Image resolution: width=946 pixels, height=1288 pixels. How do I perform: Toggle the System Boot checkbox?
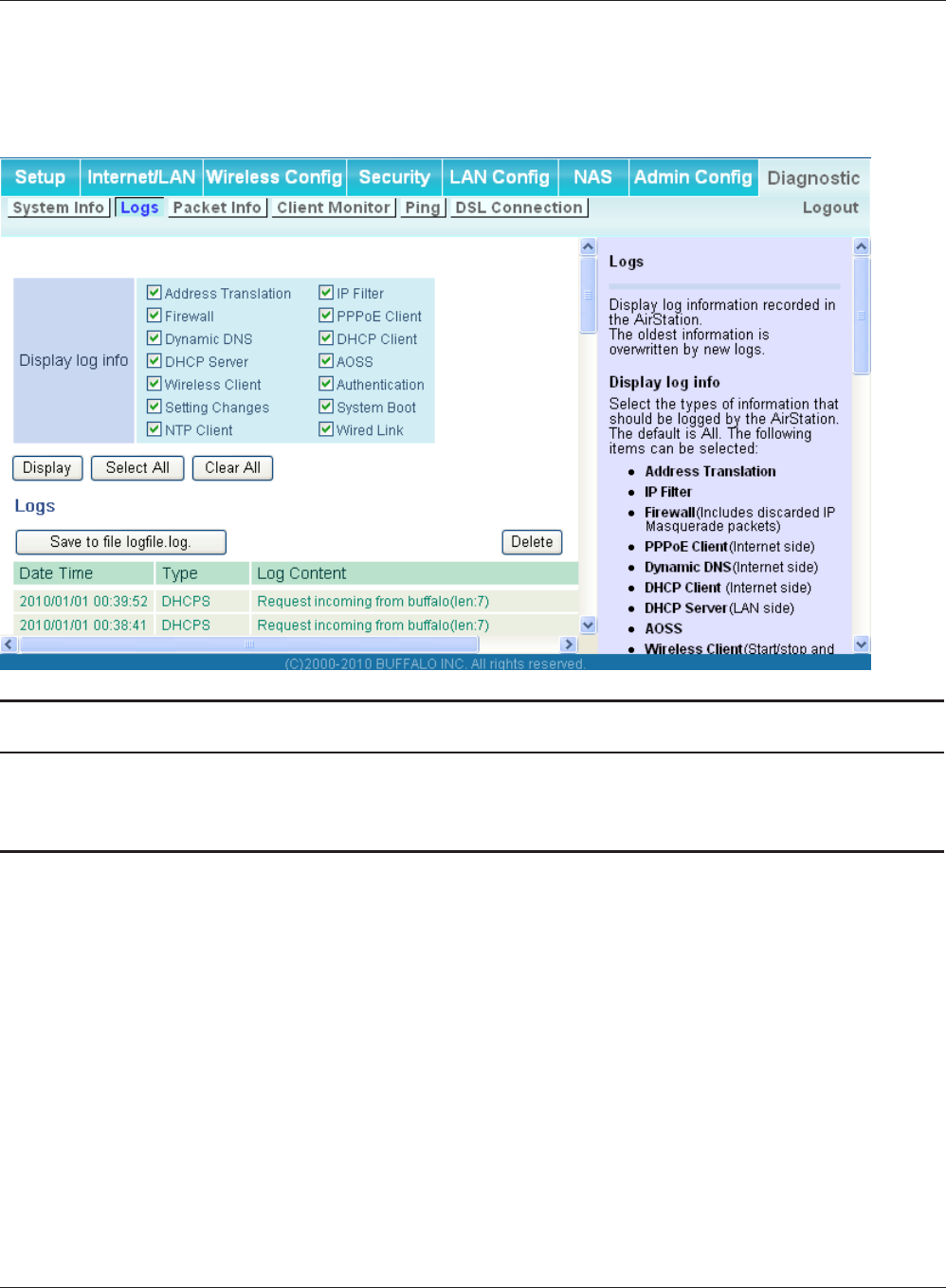coord(326,407)
